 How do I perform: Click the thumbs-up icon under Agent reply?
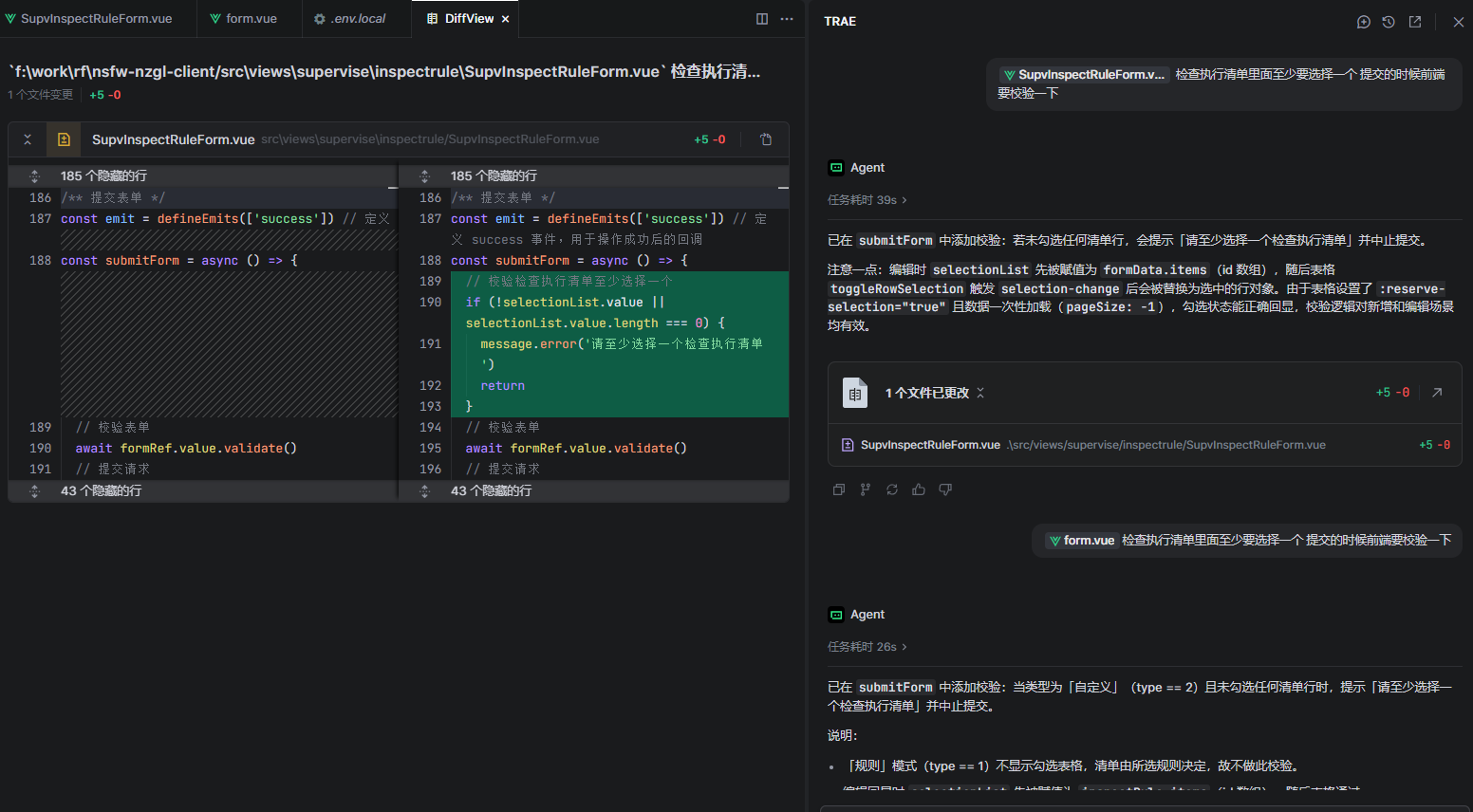(x=919, y=489)
